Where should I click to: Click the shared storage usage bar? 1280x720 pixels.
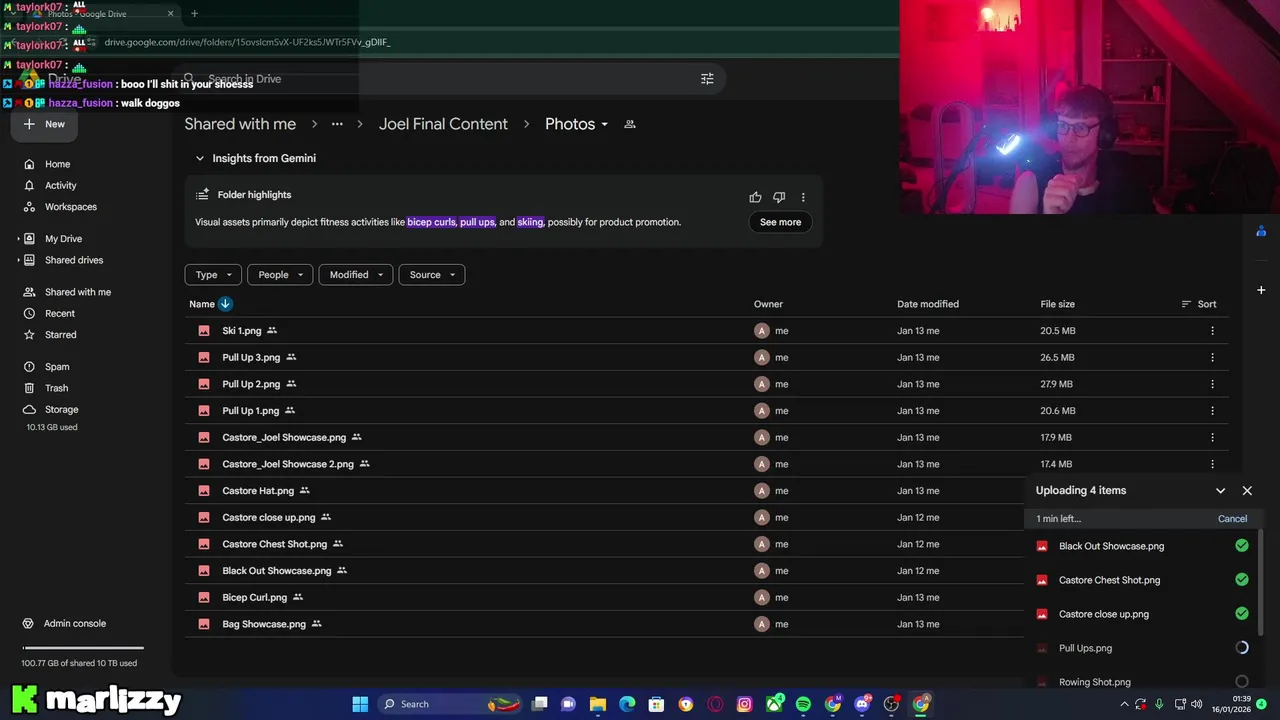pos(83,648)
